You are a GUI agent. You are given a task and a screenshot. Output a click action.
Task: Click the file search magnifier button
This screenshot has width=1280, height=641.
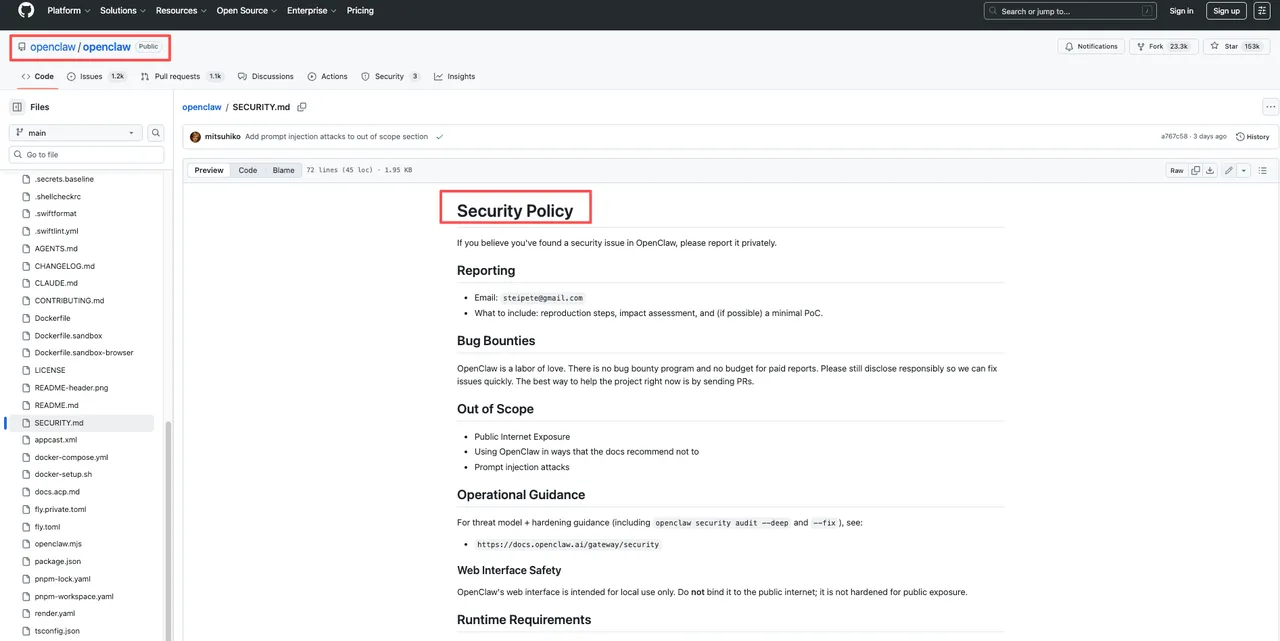pos(156,133)
